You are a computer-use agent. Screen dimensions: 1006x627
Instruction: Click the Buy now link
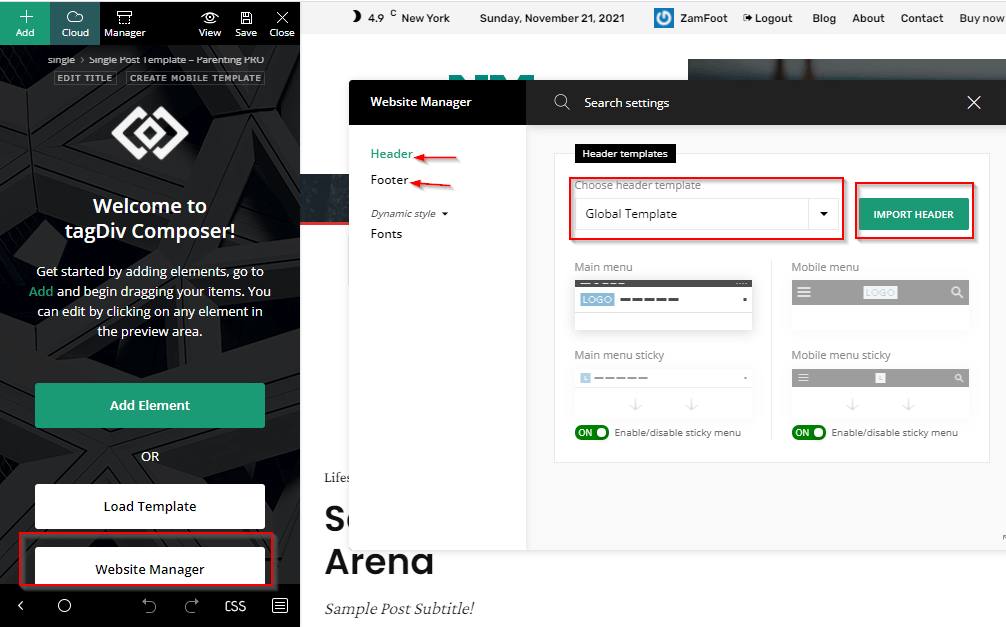point(982,18)
